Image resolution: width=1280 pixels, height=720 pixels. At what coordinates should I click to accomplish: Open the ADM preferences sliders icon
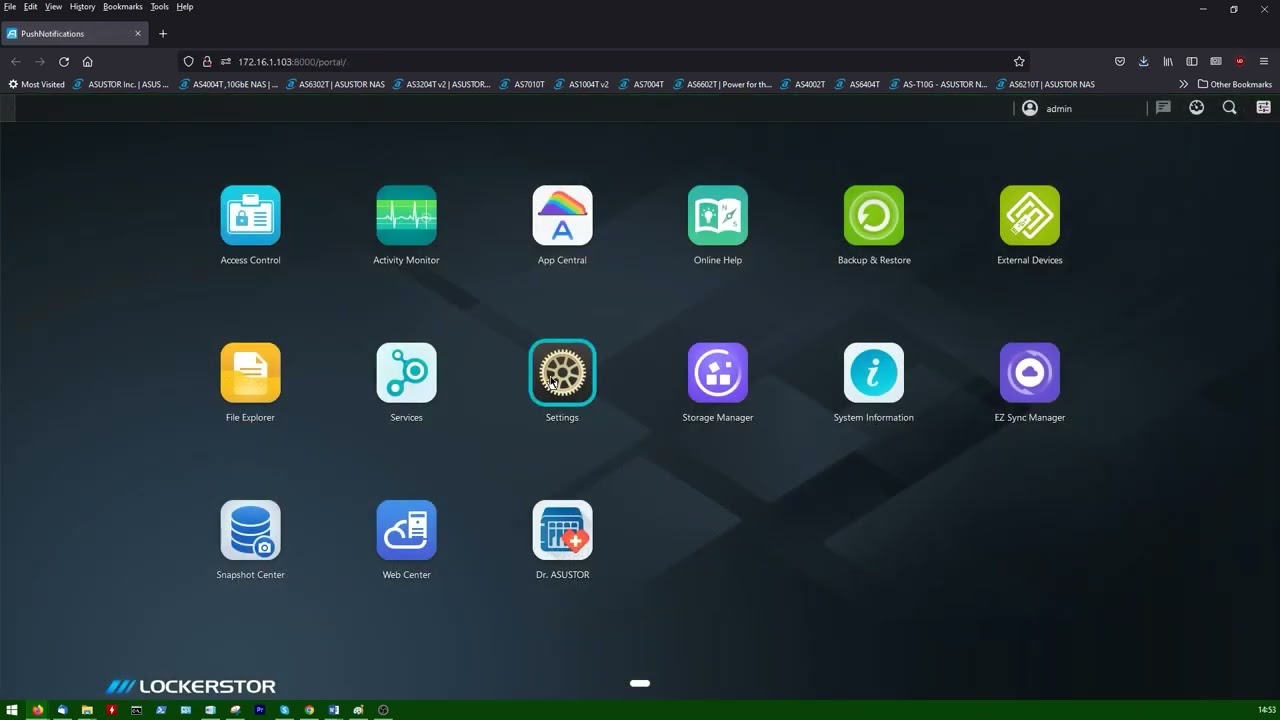click(x=1263, y=108)
